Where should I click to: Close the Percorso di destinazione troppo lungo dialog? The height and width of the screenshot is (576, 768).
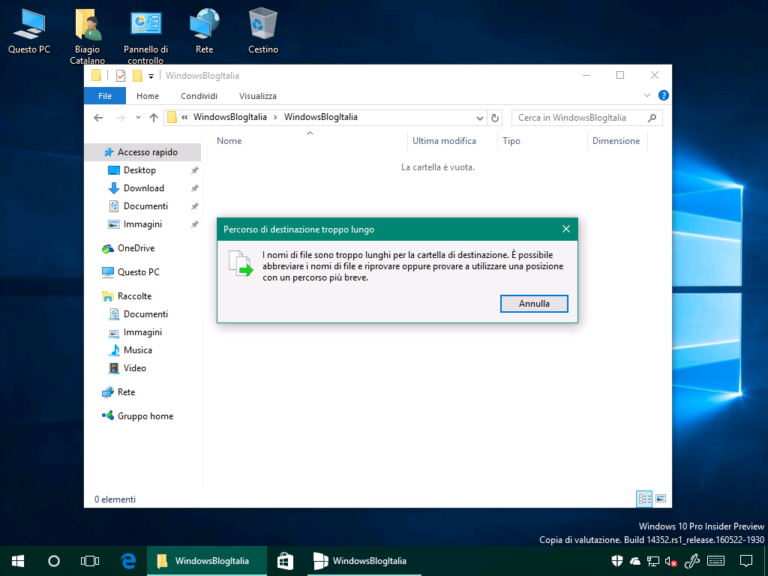pyautogui.click(x=566, y=229)
